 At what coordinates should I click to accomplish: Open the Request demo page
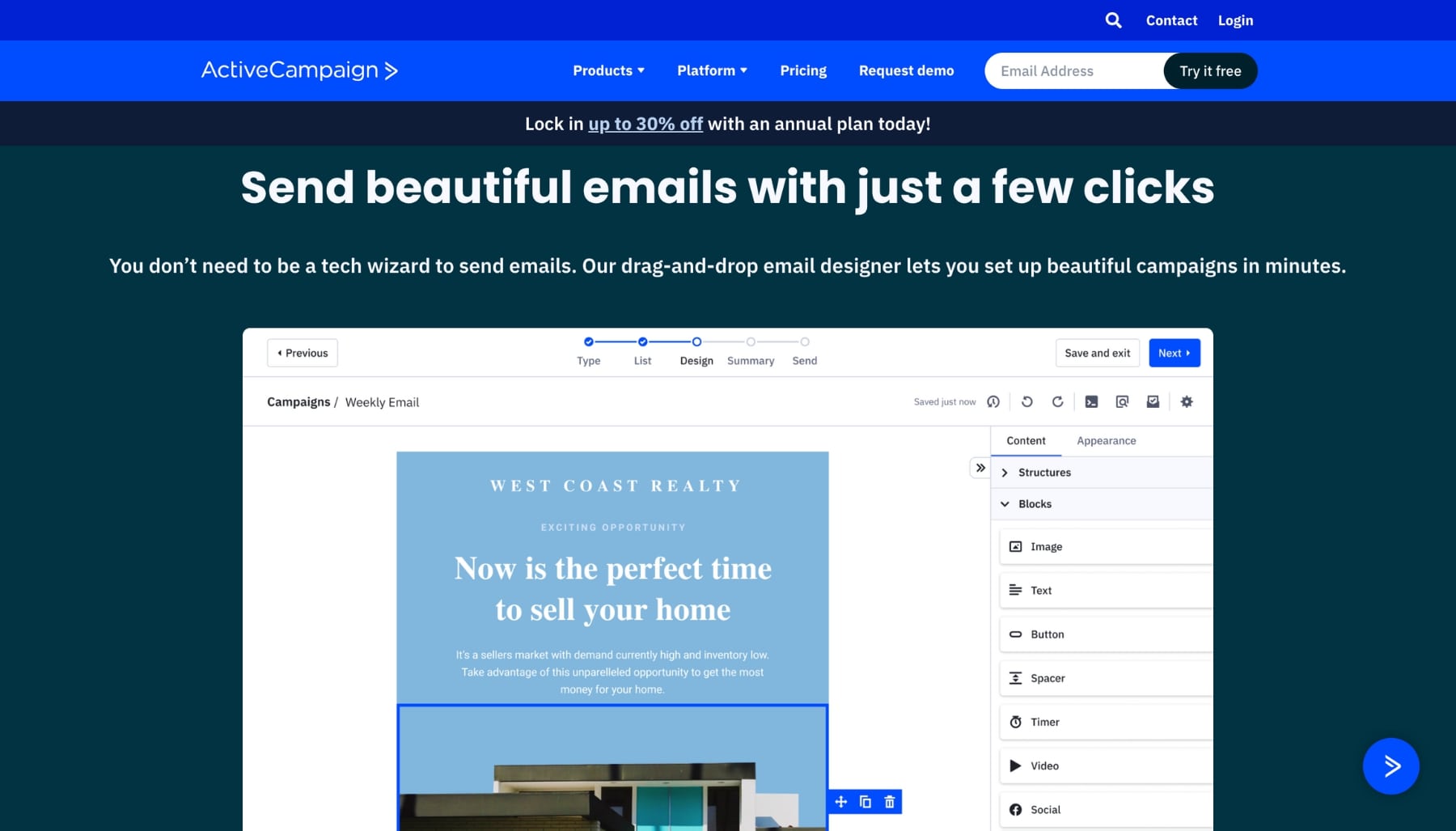(906, 70)
